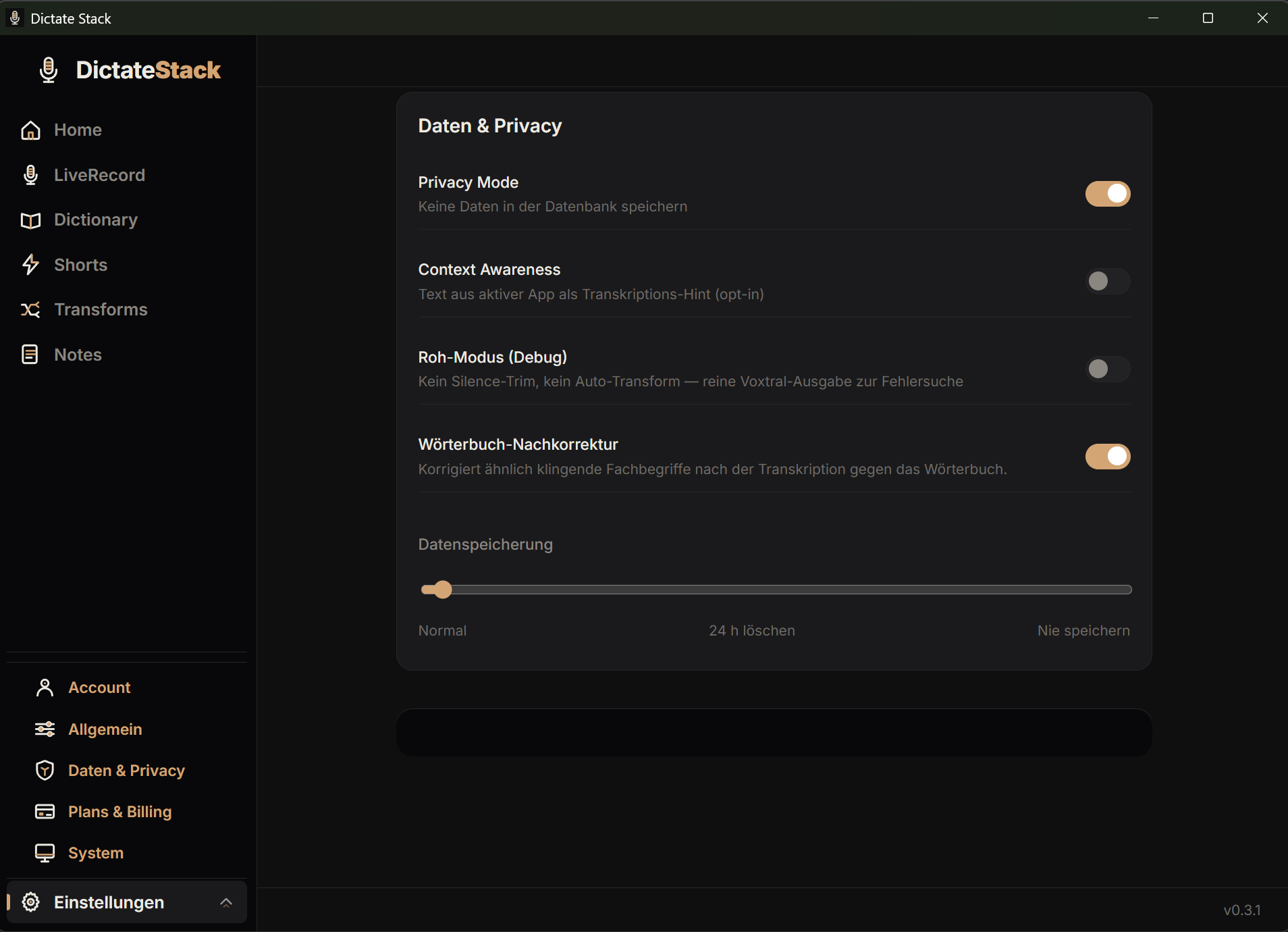Turn on Roh-Modus (Debug) switch
The width and height of the screenshot is (1288, 932).
1108,369
